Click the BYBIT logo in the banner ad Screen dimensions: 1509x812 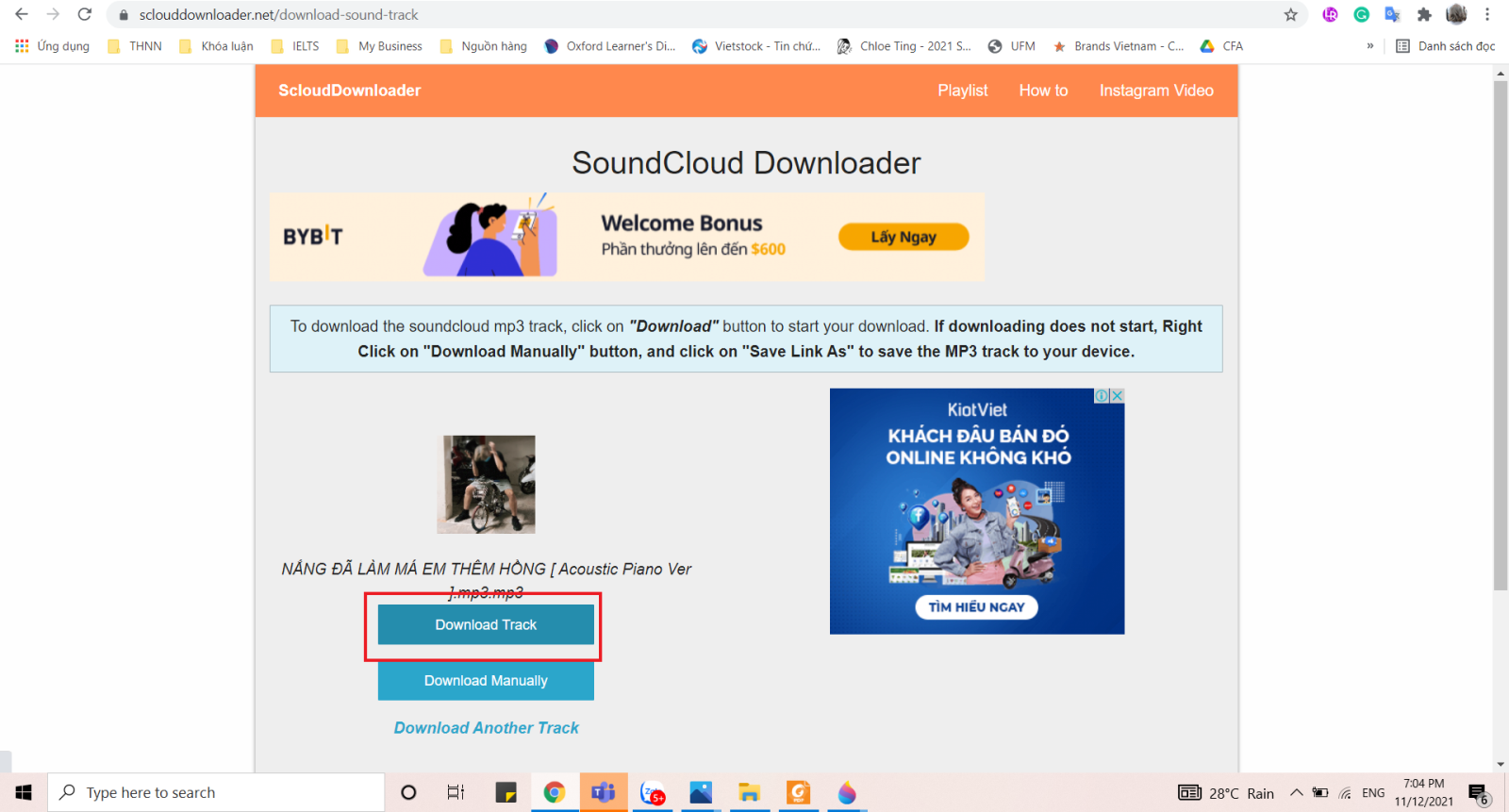point(313,236)
